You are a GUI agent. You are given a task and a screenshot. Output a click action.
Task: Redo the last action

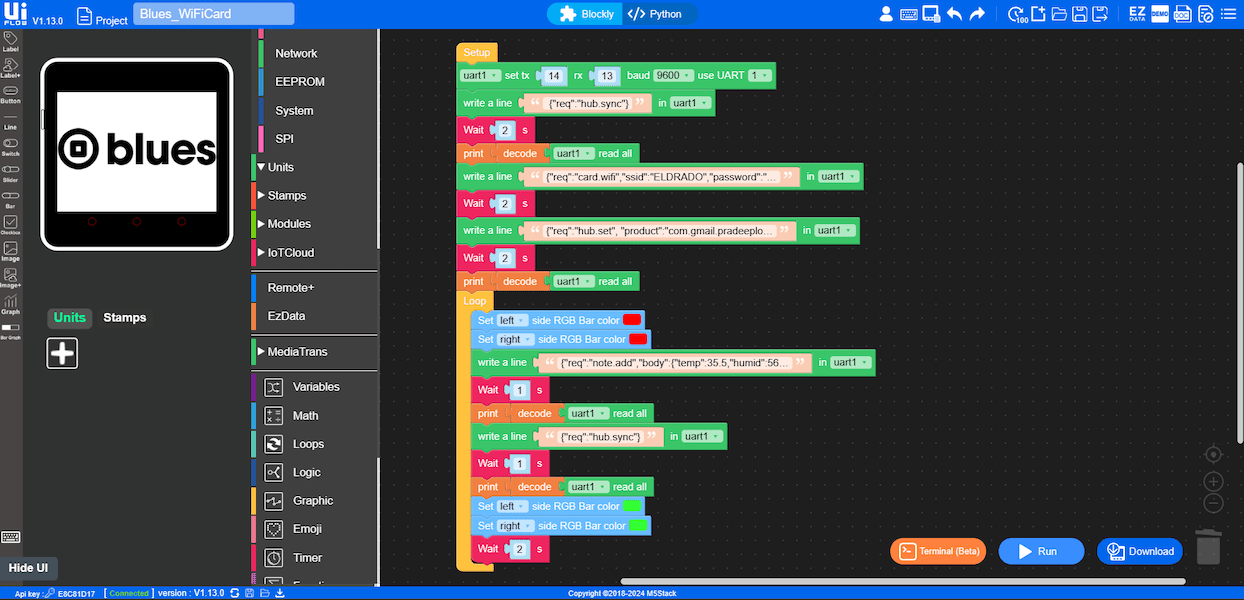(x=977, y=14)
